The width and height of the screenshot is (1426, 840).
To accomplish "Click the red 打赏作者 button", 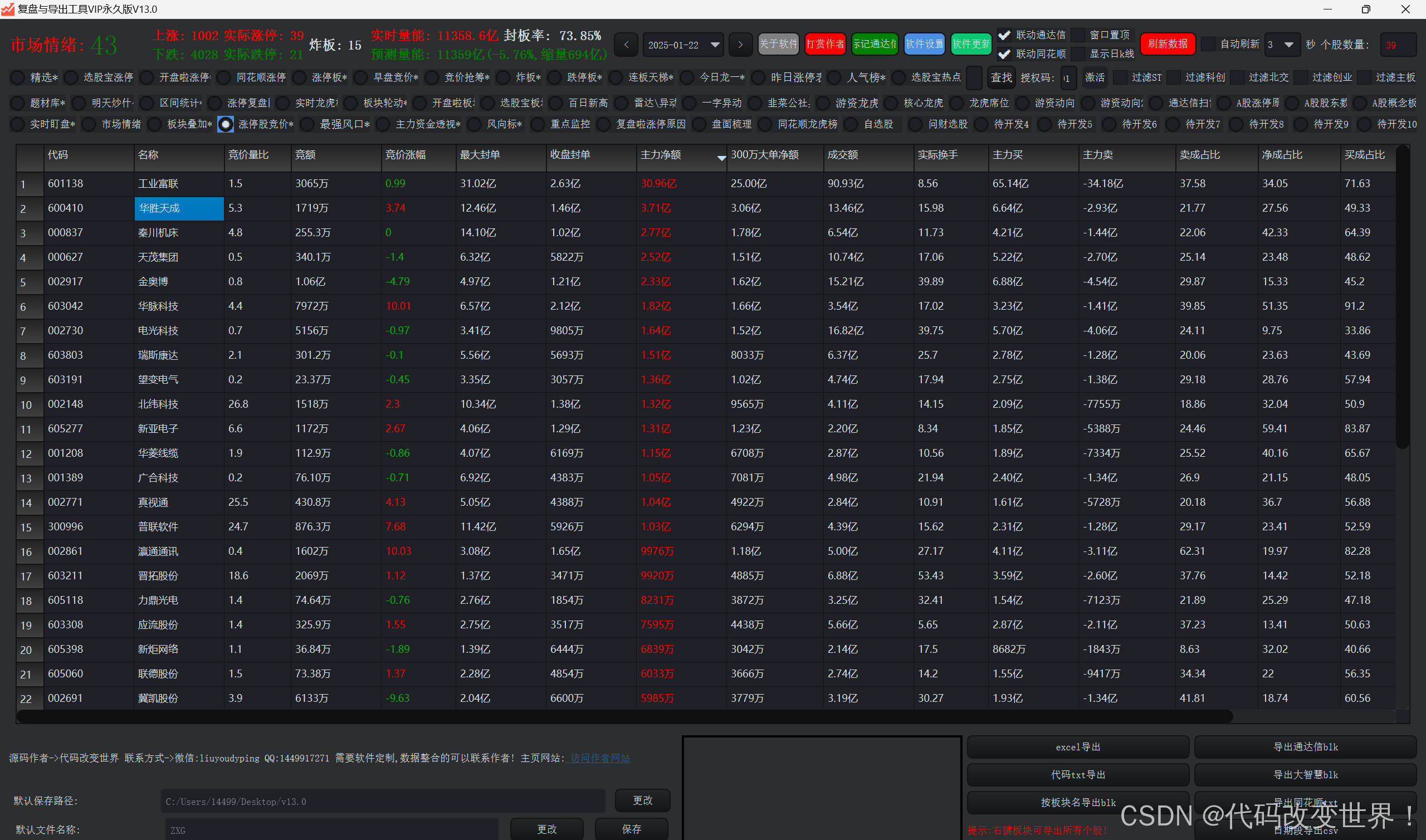I will pyautogui.click(x=825, y=44).
